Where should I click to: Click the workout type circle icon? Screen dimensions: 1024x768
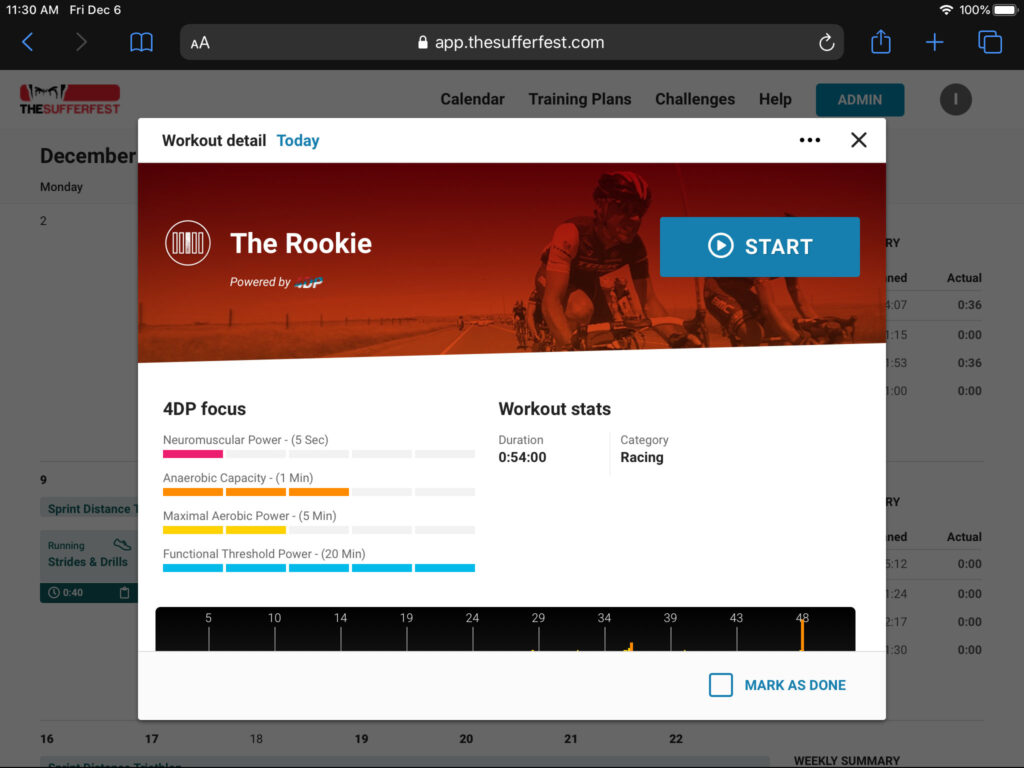pos(187,243)
